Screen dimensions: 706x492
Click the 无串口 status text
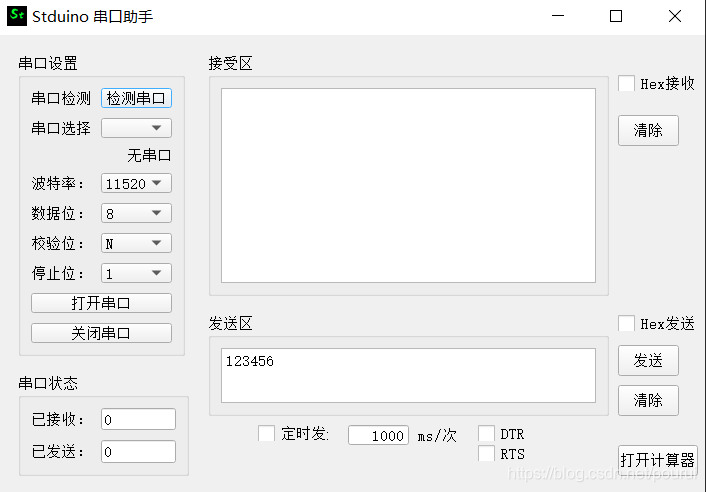point(149,156)
